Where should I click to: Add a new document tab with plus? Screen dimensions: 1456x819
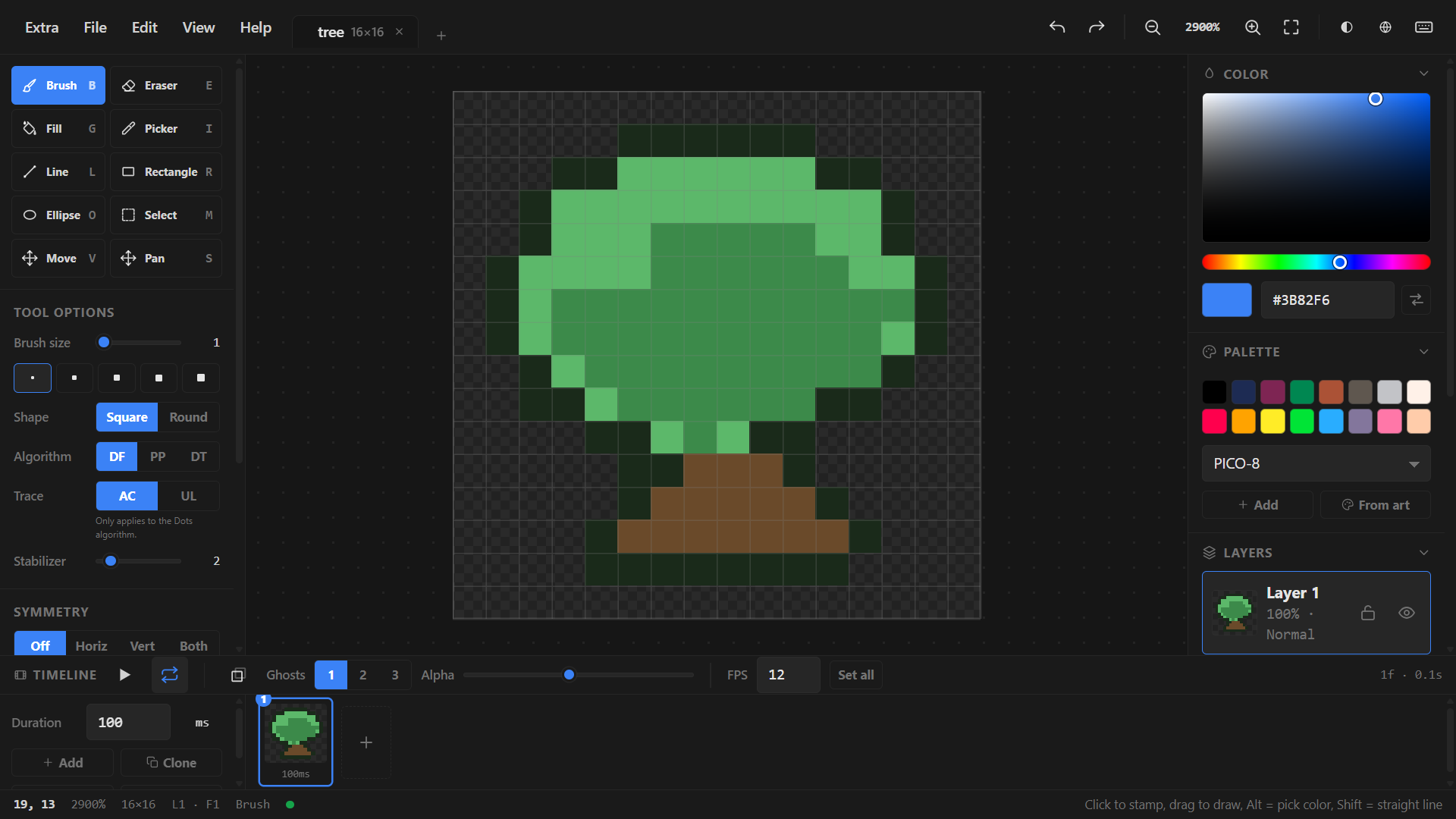tap(441, 35)
